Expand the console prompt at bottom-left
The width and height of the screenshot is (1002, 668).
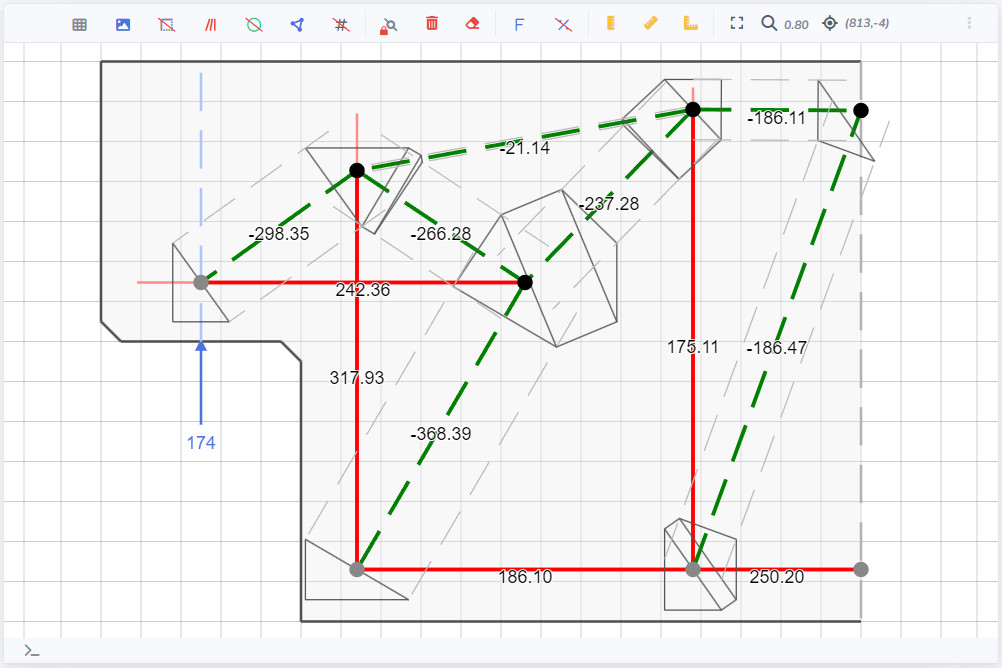pos(32,651)
